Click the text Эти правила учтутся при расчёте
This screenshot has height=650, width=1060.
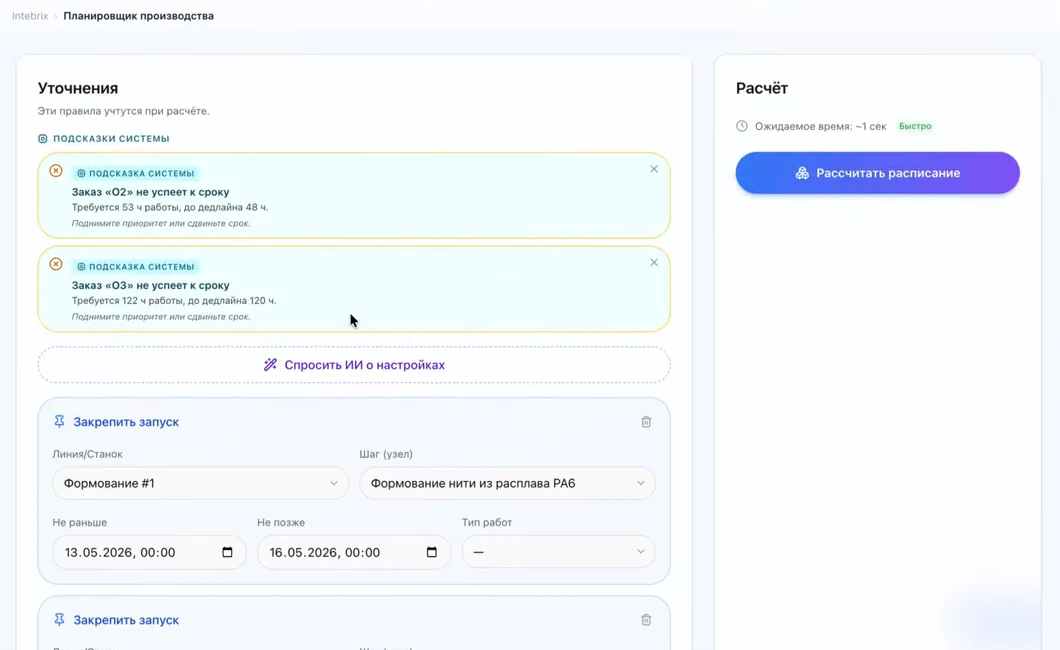124,111
